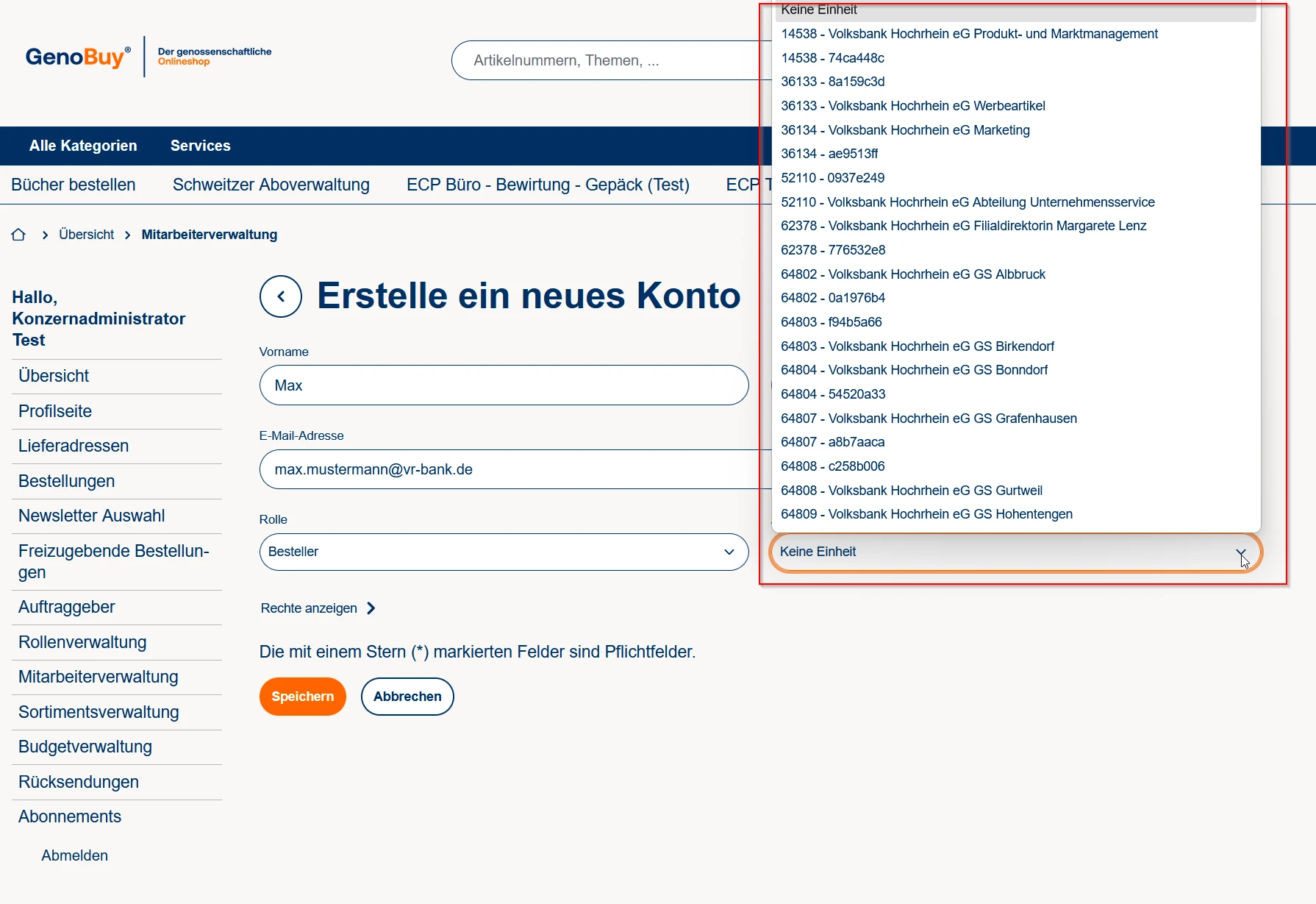Open Rollenverwaltung in the sidebar
1316x904 pixels.
[82, 642]
